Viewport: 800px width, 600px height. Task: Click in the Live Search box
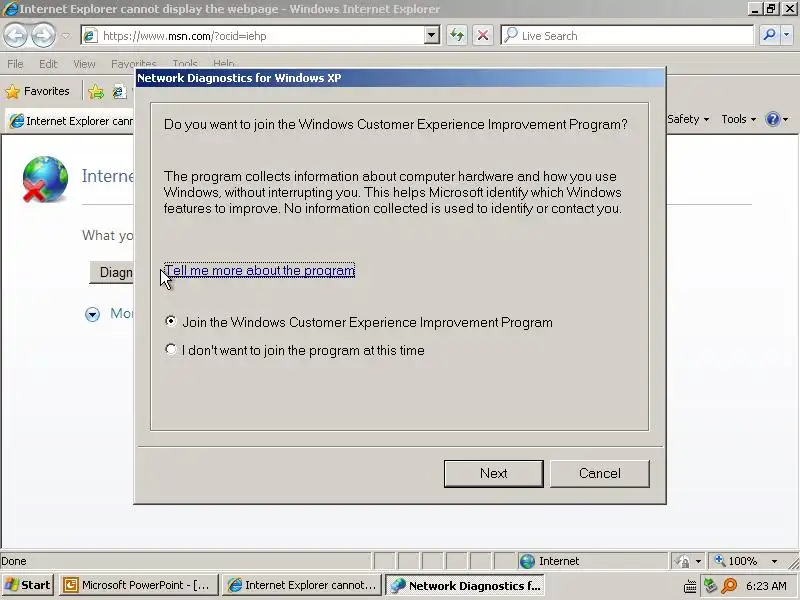click(x=627, y=36)
